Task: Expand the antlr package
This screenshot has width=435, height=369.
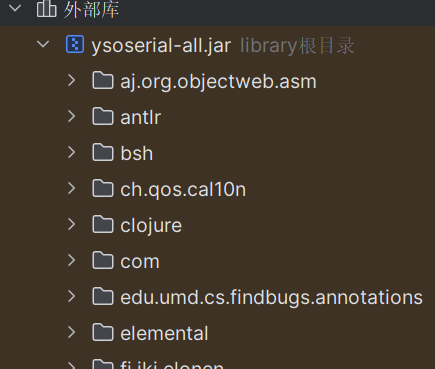Action: pyautogui.click(x=72, y=116)
